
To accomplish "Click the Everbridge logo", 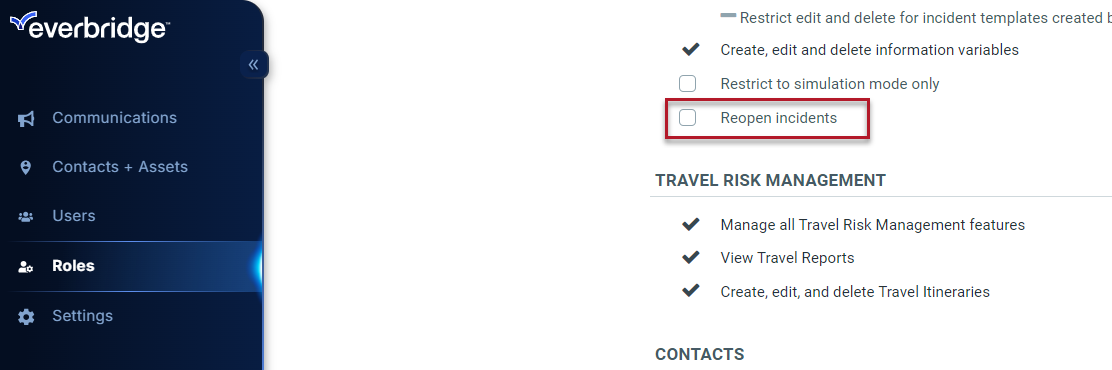I will tap(89, 27).
